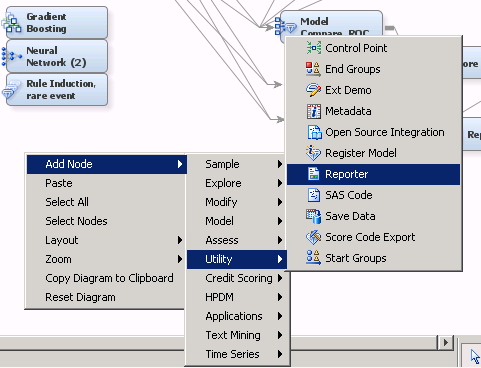Open the Model node category
Image resolution: width=481 pixels, height=368 pixels.
pyautogui.click(x=237, y=221)
